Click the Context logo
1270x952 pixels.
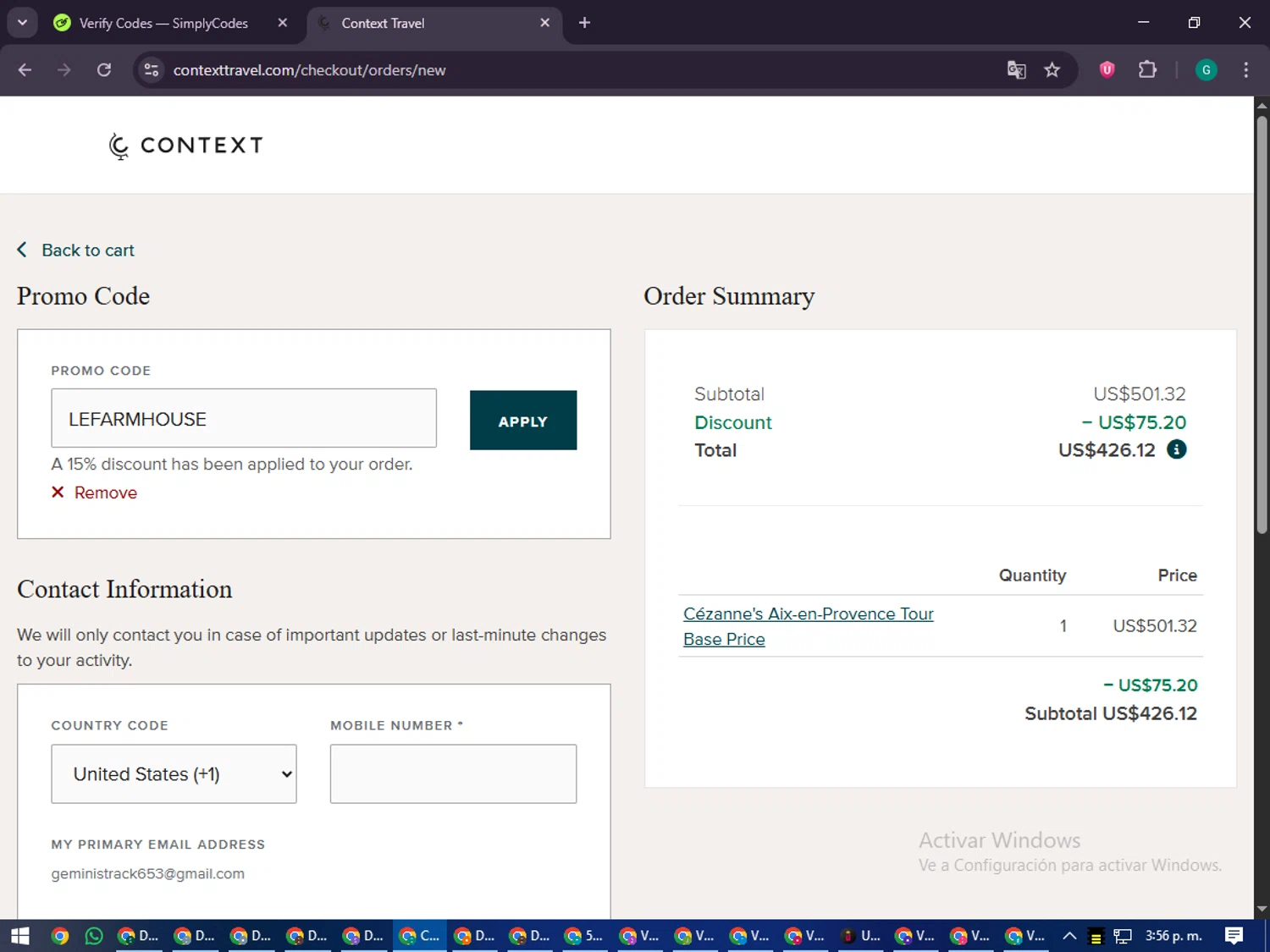186,146
